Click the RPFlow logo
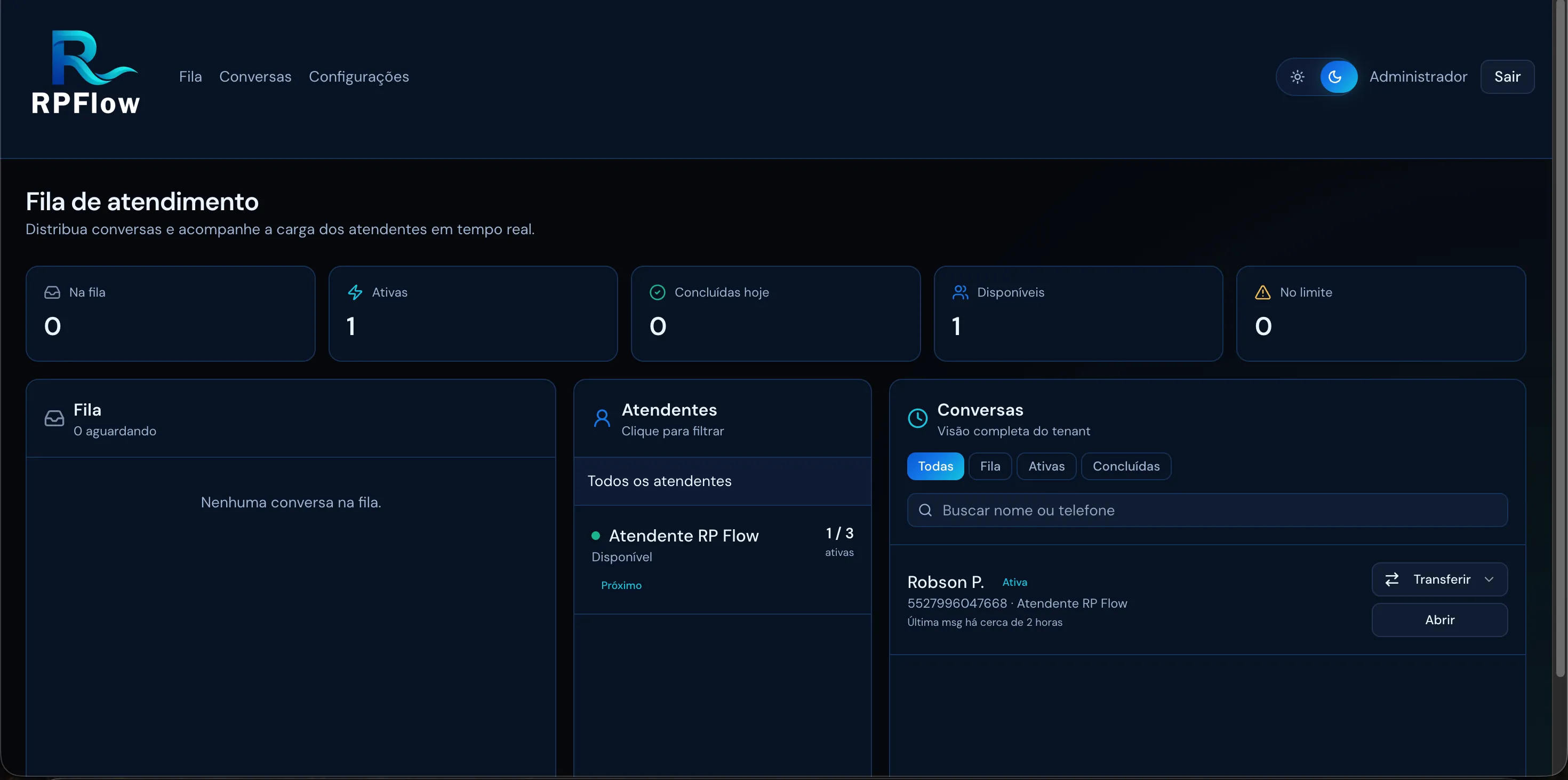Image resolution: width=1568 pixels, height=780 pixels. coord(85,73)
